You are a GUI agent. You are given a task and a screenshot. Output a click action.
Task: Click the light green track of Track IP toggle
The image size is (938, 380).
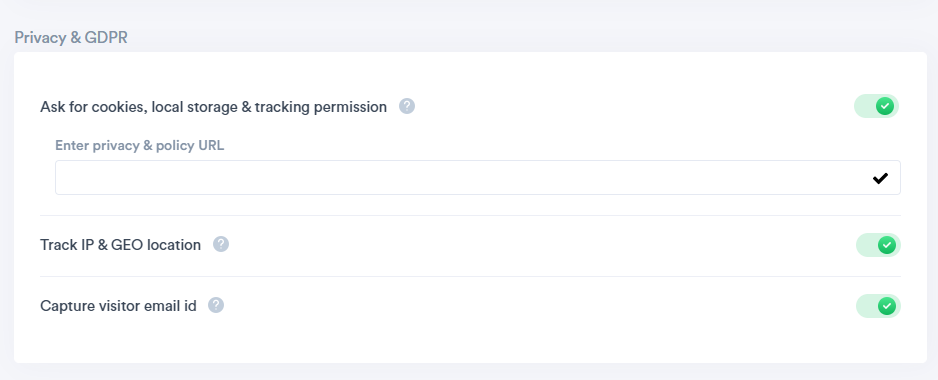(866, 245)
